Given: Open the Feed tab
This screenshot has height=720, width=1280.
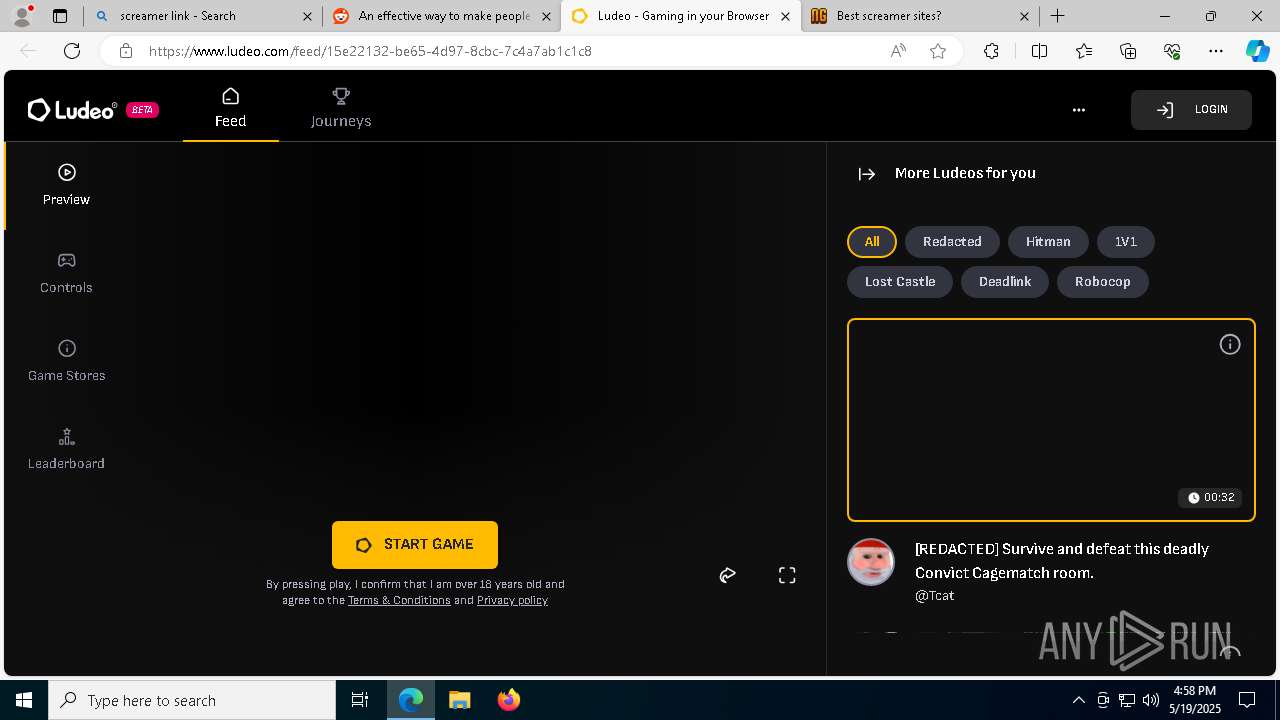Looking at the screenshot, I should [x=230, y=108].
